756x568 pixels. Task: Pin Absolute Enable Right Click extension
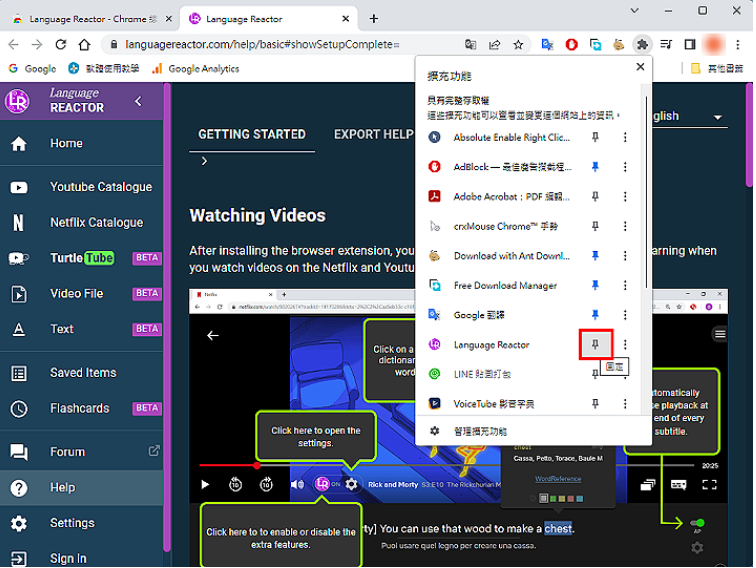pos(595,137)
